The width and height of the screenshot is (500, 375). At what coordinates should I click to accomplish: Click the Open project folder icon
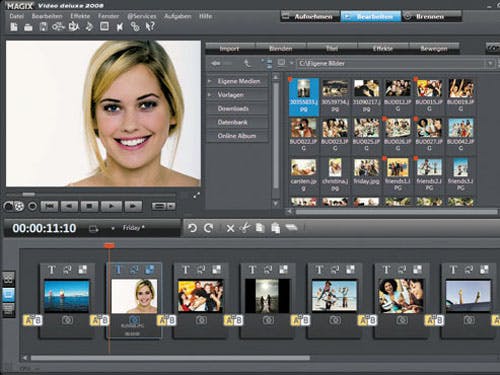point(28,27)
